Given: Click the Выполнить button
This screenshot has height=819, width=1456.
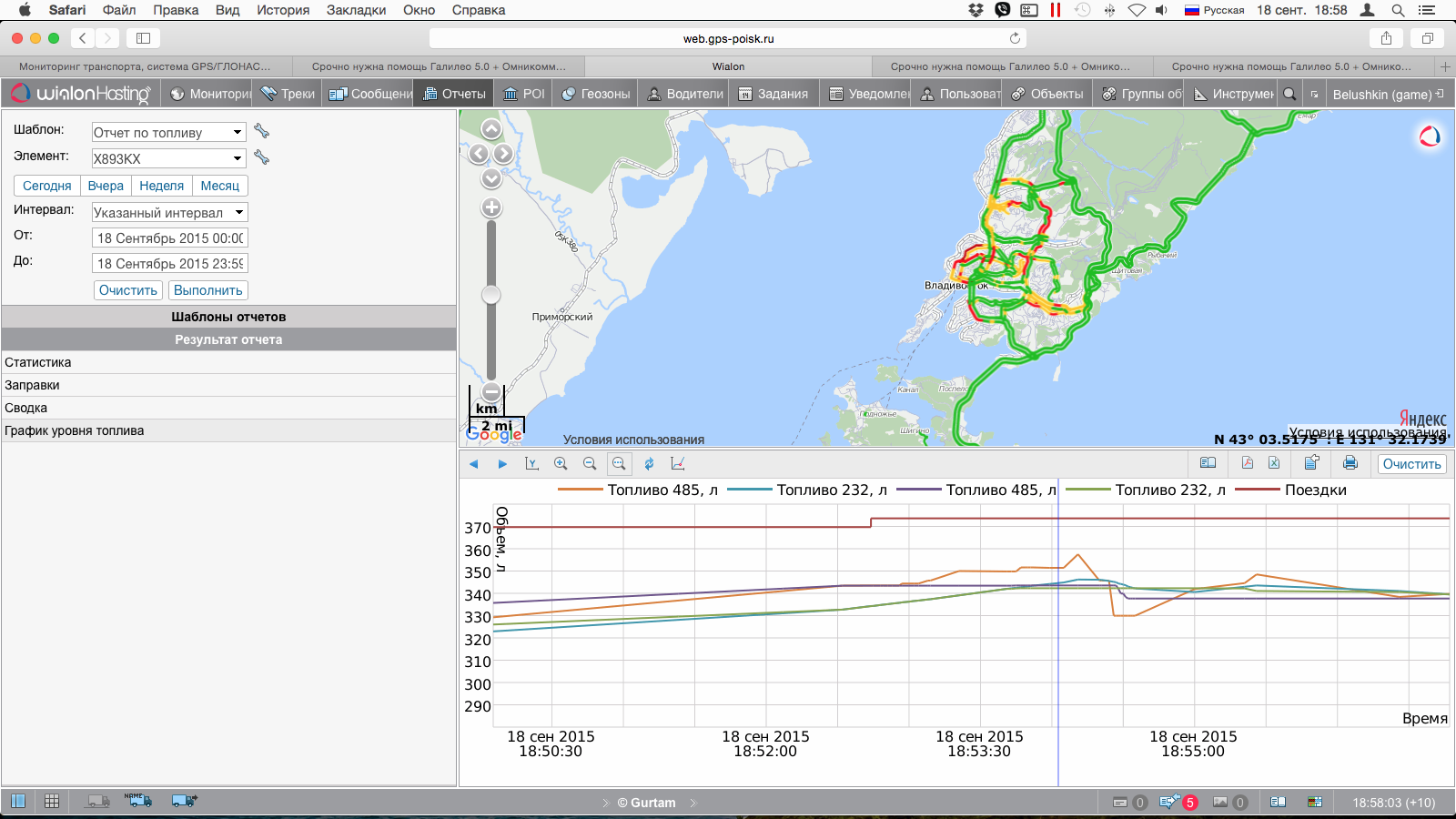Looking at the screenshot, I should point(207,290).
